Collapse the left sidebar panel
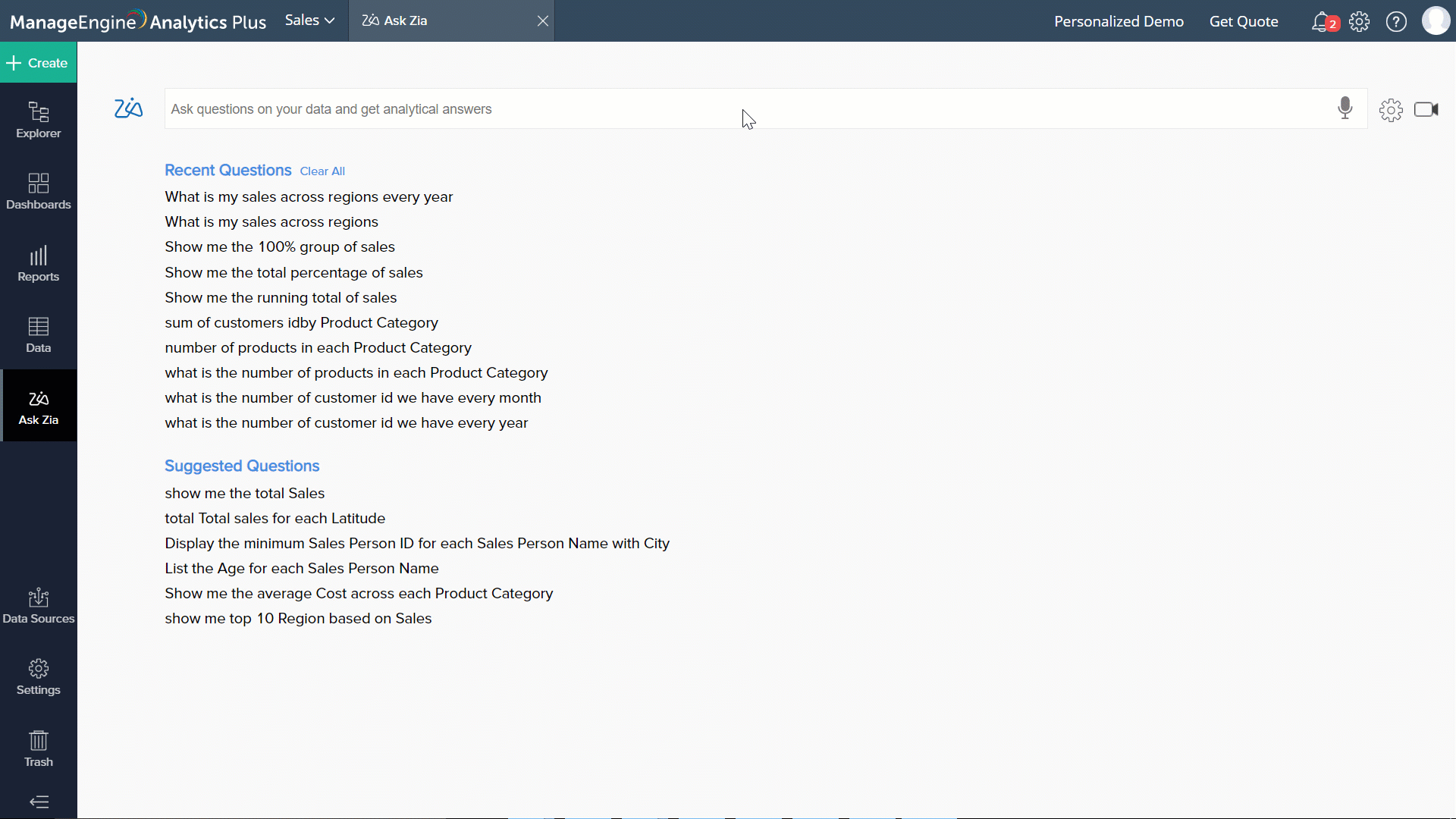 coord(39,802)
